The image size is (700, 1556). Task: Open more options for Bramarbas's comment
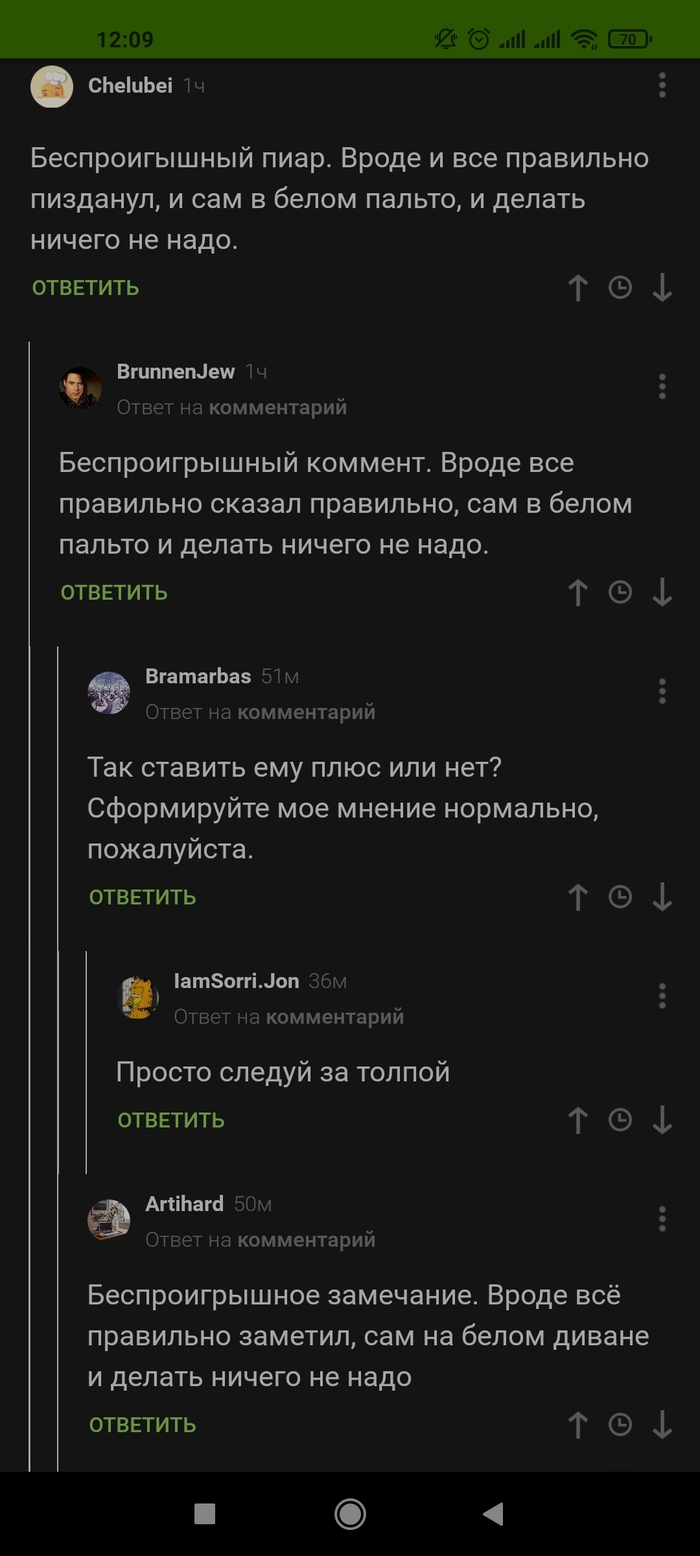tap(662, 691)
